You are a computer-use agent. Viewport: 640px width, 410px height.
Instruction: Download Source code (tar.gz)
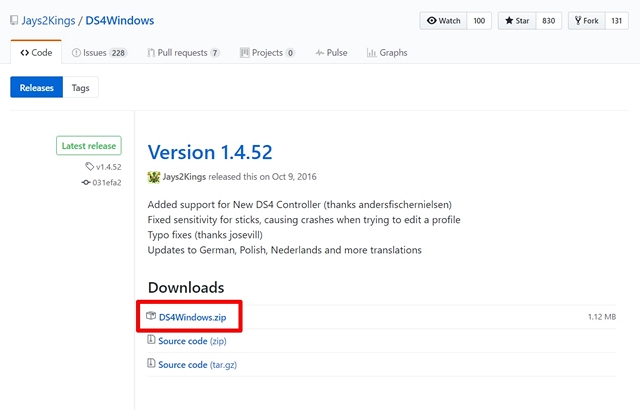coord(197,364)
